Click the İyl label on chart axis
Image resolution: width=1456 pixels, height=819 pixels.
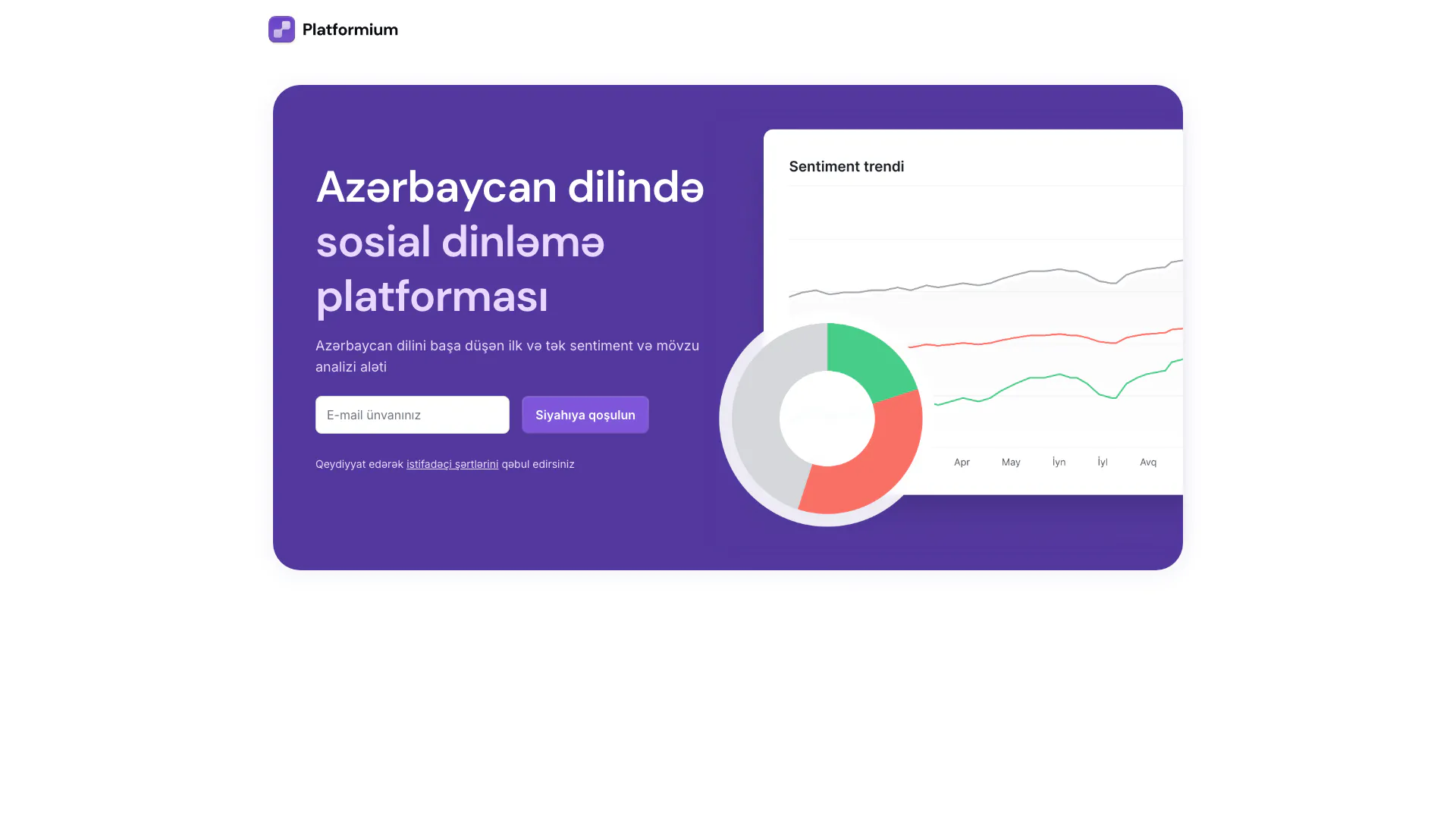[1103, 463]
